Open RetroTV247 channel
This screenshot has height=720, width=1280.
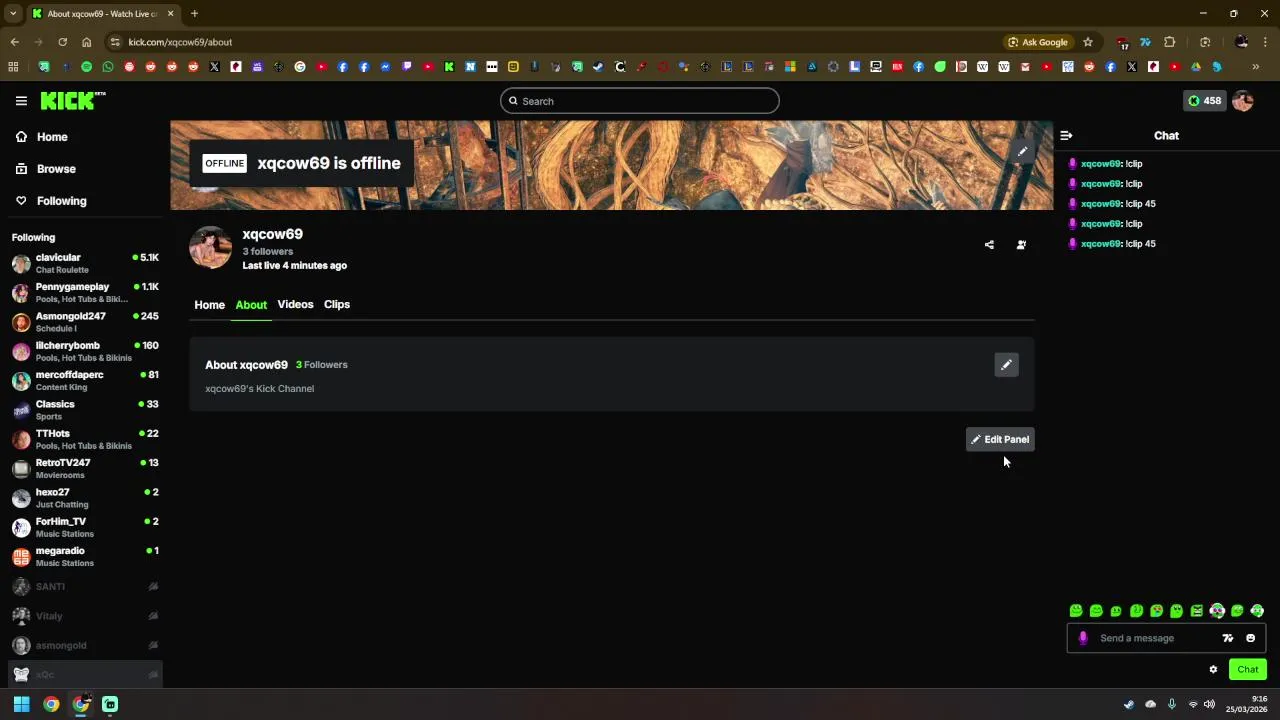(x=85, y=469)
